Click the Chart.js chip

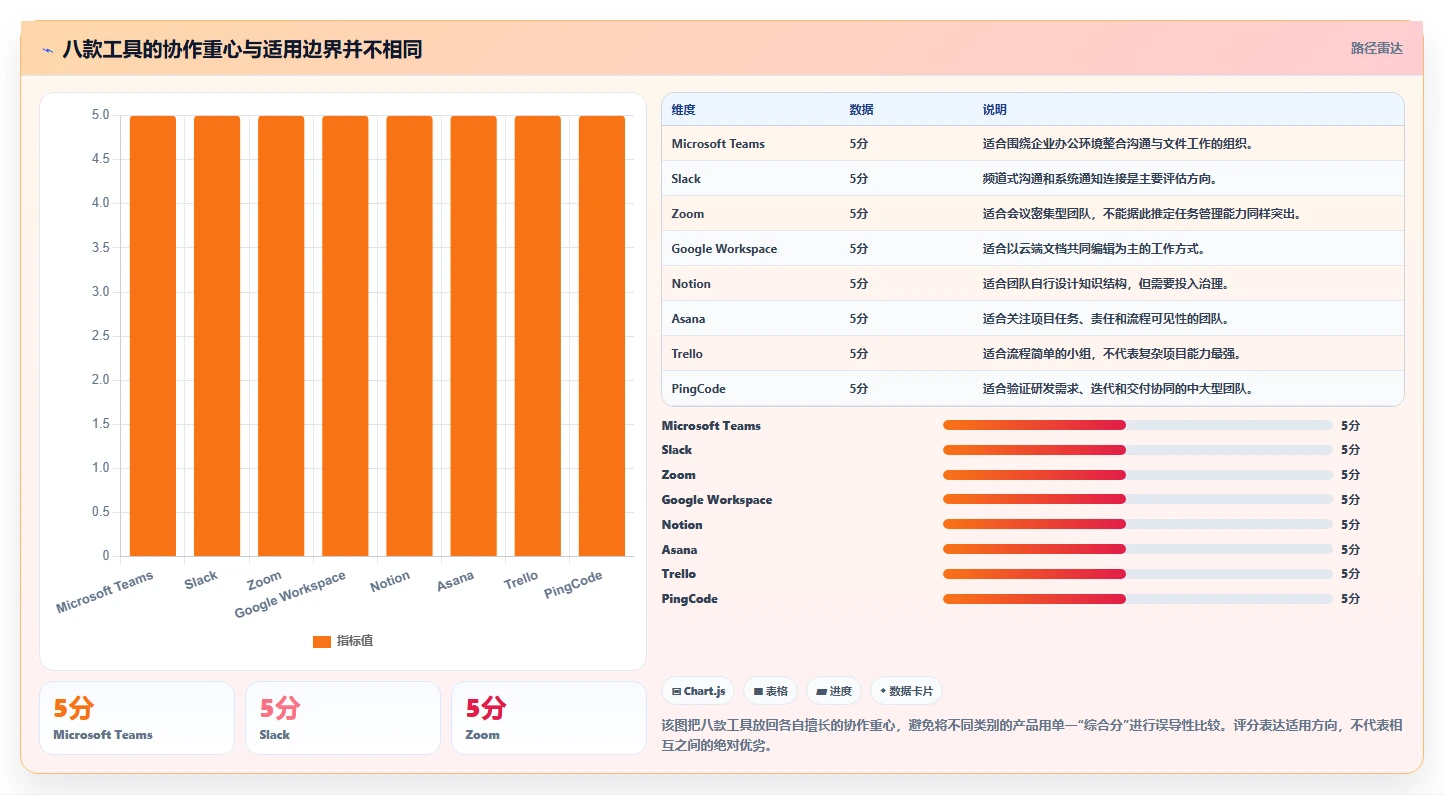(698, 691)
